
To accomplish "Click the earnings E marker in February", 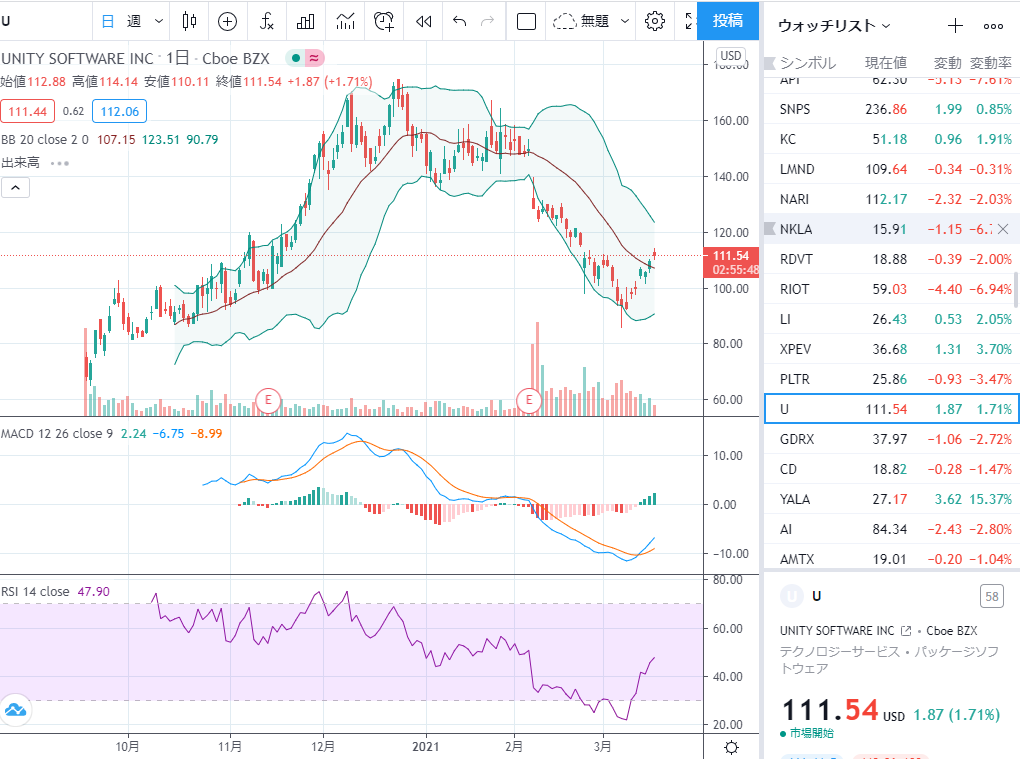I will coord(529,400).
